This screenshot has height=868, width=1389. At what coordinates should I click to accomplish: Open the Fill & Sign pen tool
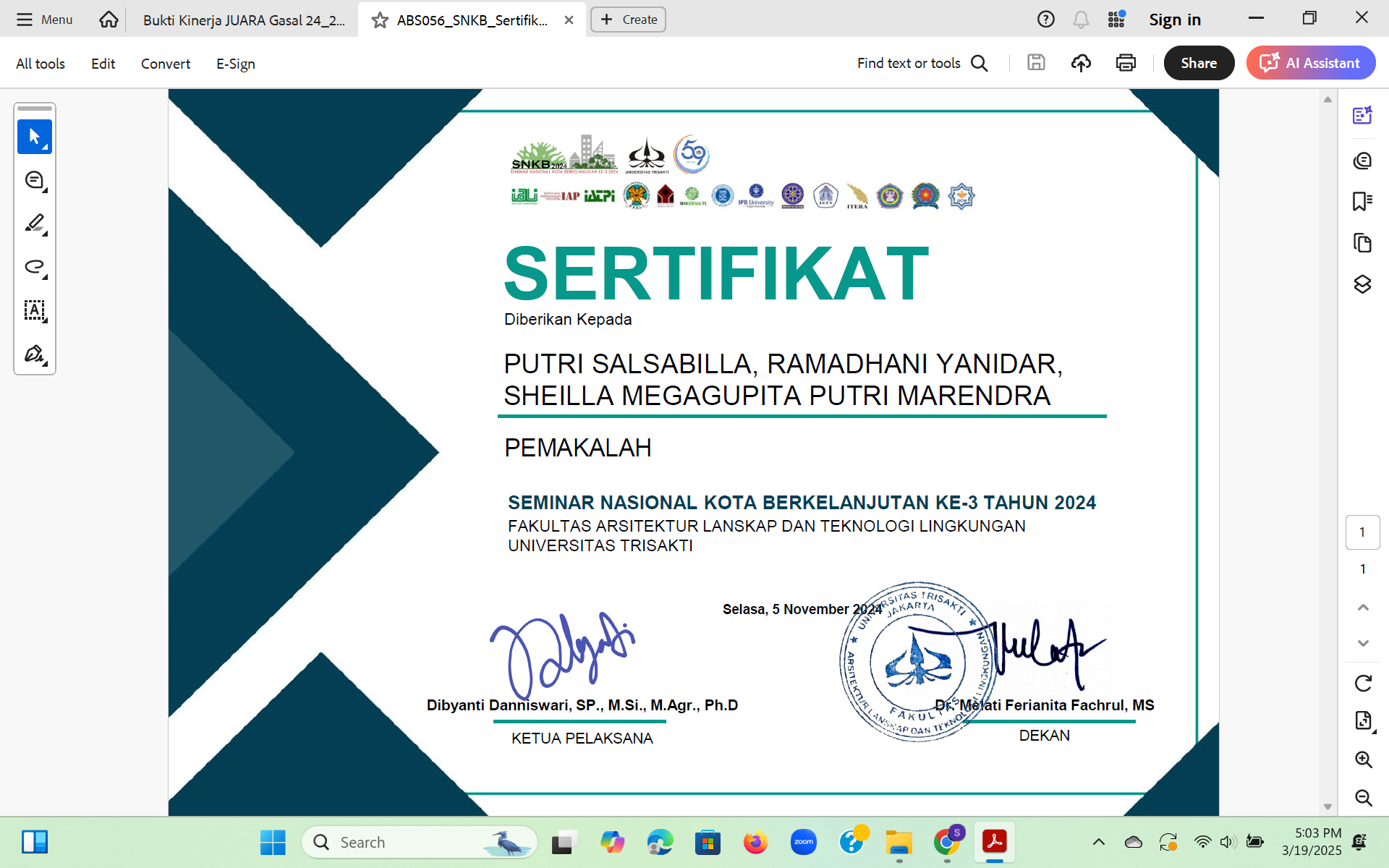(x=34, y=354)
